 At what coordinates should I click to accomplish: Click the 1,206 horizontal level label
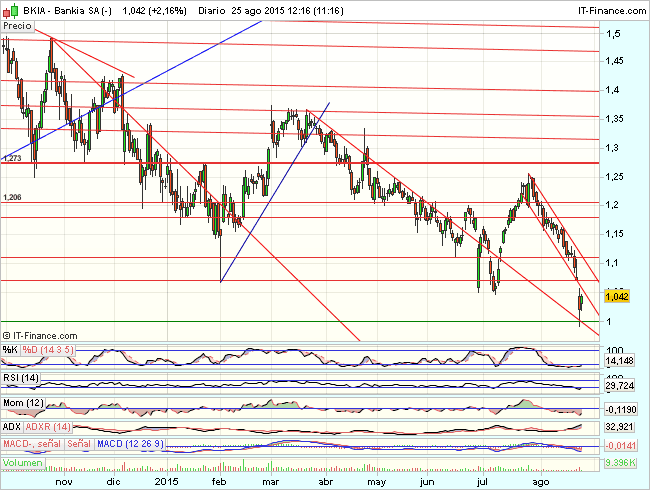click(12, 197)
